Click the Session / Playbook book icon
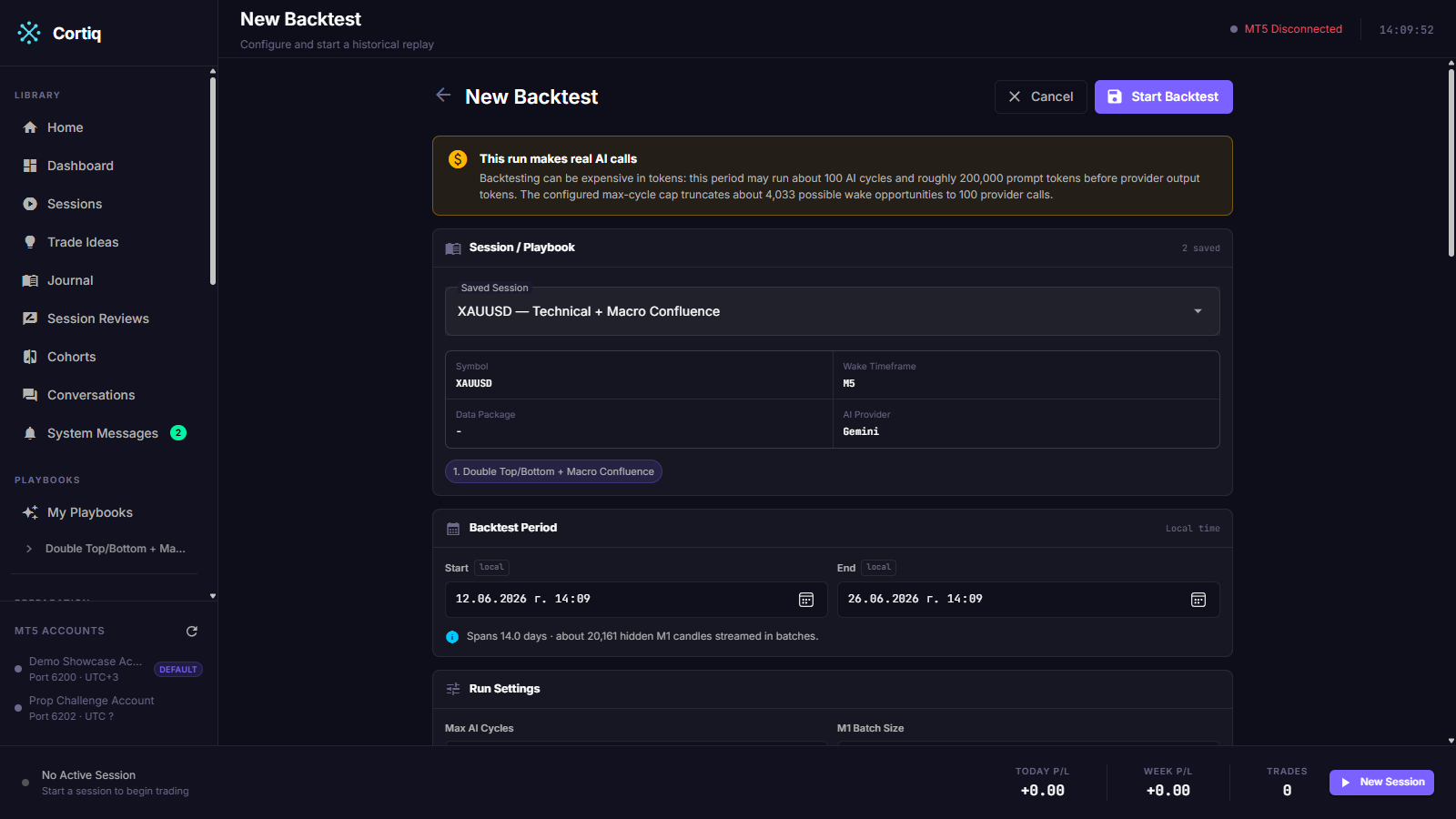This screenshot has width=1456, height=819. click(x=453, y=248)
